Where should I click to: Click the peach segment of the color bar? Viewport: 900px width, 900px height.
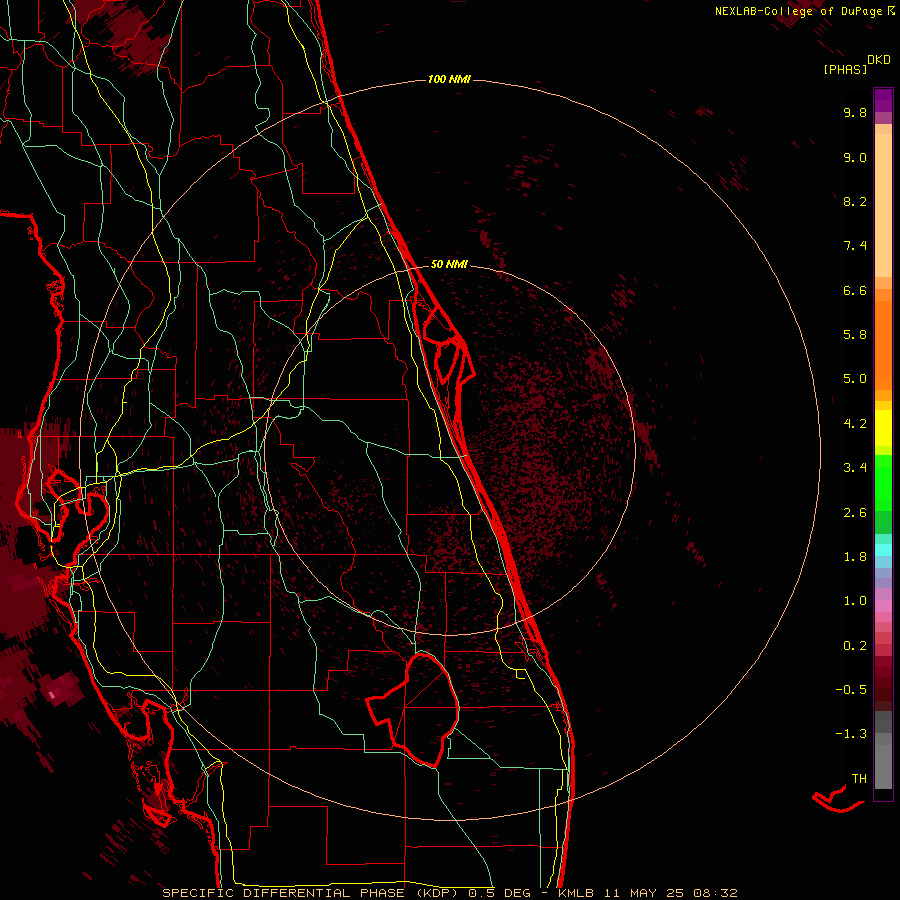coord(883,205)
